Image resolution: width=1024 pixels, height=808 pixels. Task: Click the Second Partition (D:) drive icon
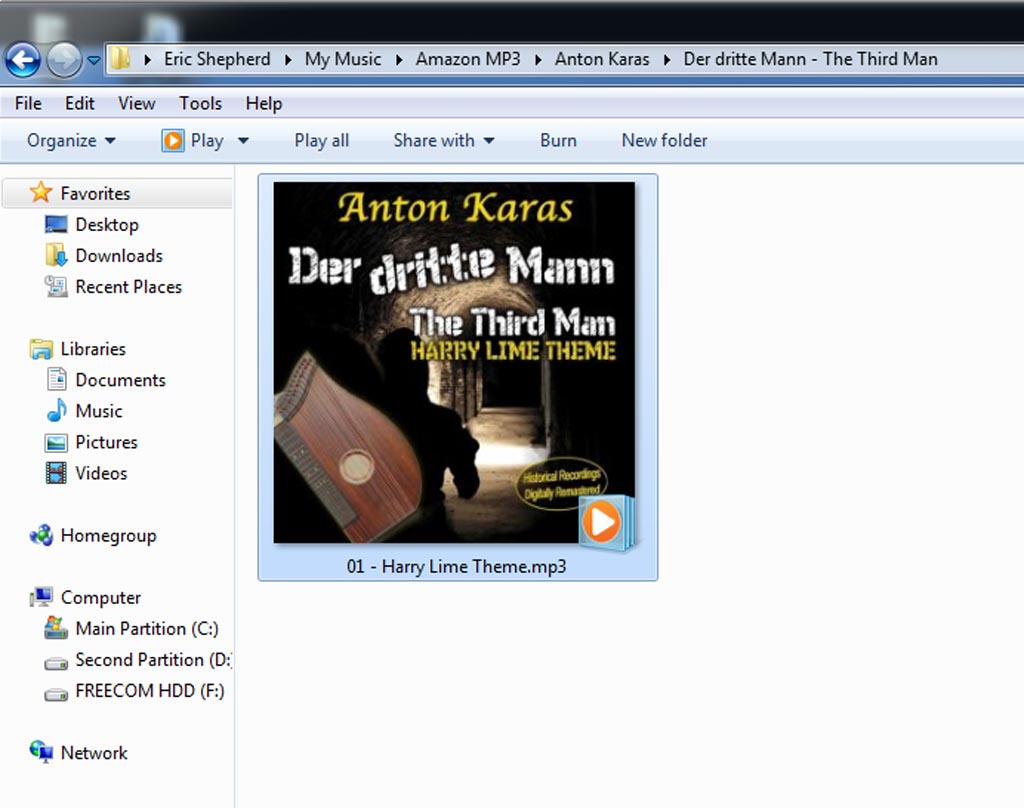[x=56, y=663]
